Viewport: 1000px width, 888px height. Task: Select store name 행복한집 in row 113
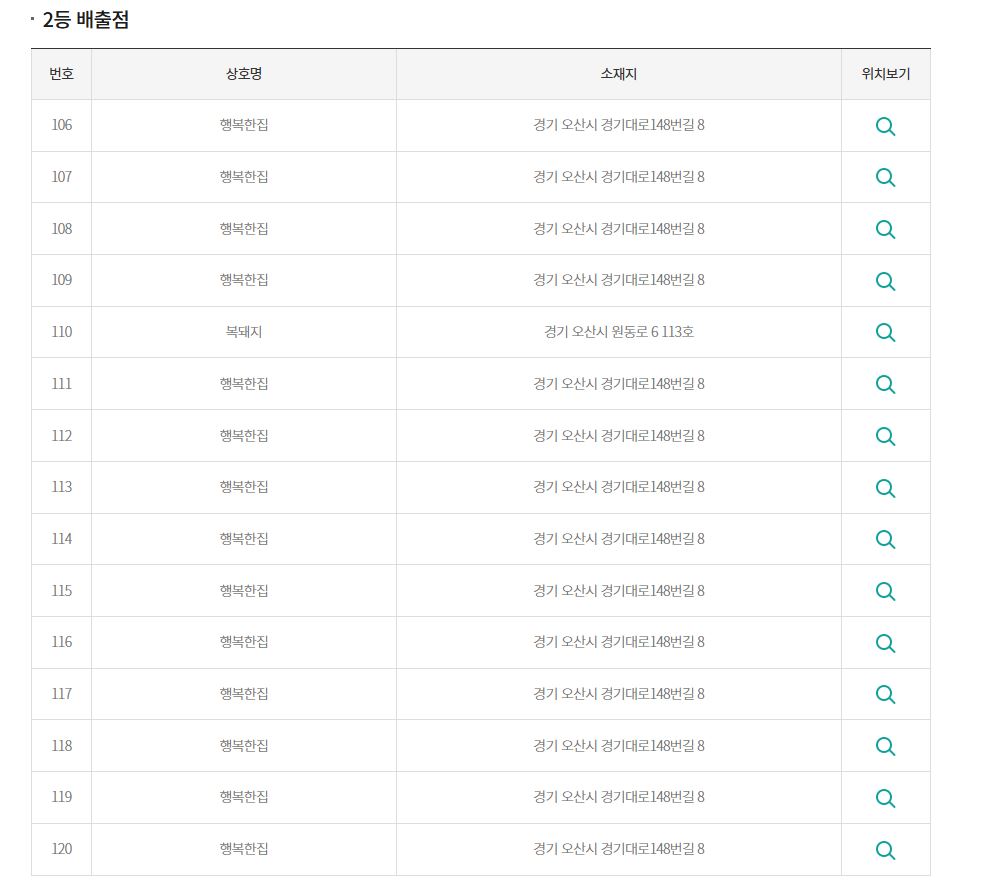[244, 487]
